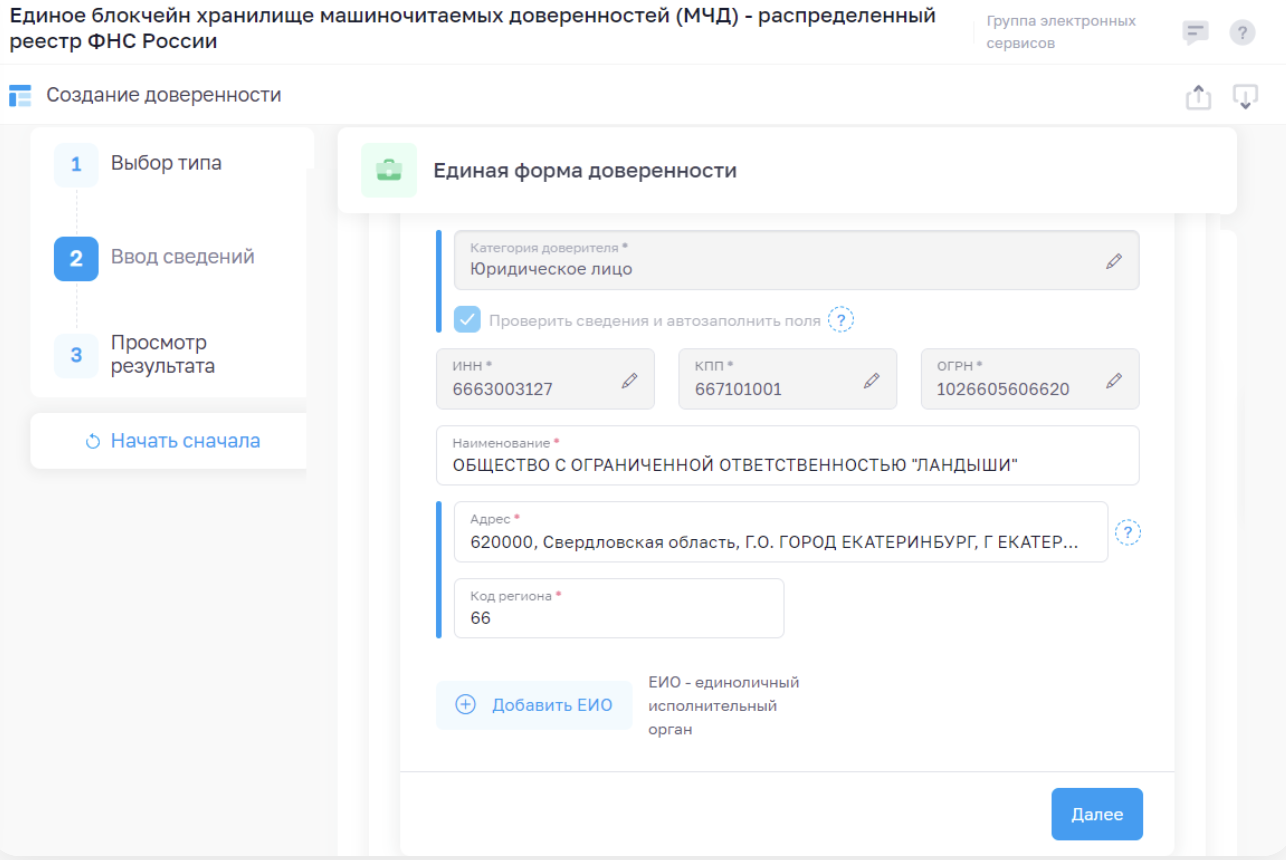Click the download (import) icon
This screenshot has width=1286, height=860.
[x=1245, y=97]
